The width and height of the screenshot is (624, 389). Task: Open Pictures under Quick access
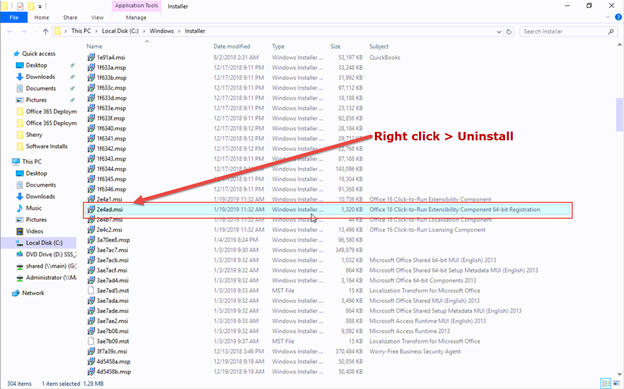tap(36, 100)
